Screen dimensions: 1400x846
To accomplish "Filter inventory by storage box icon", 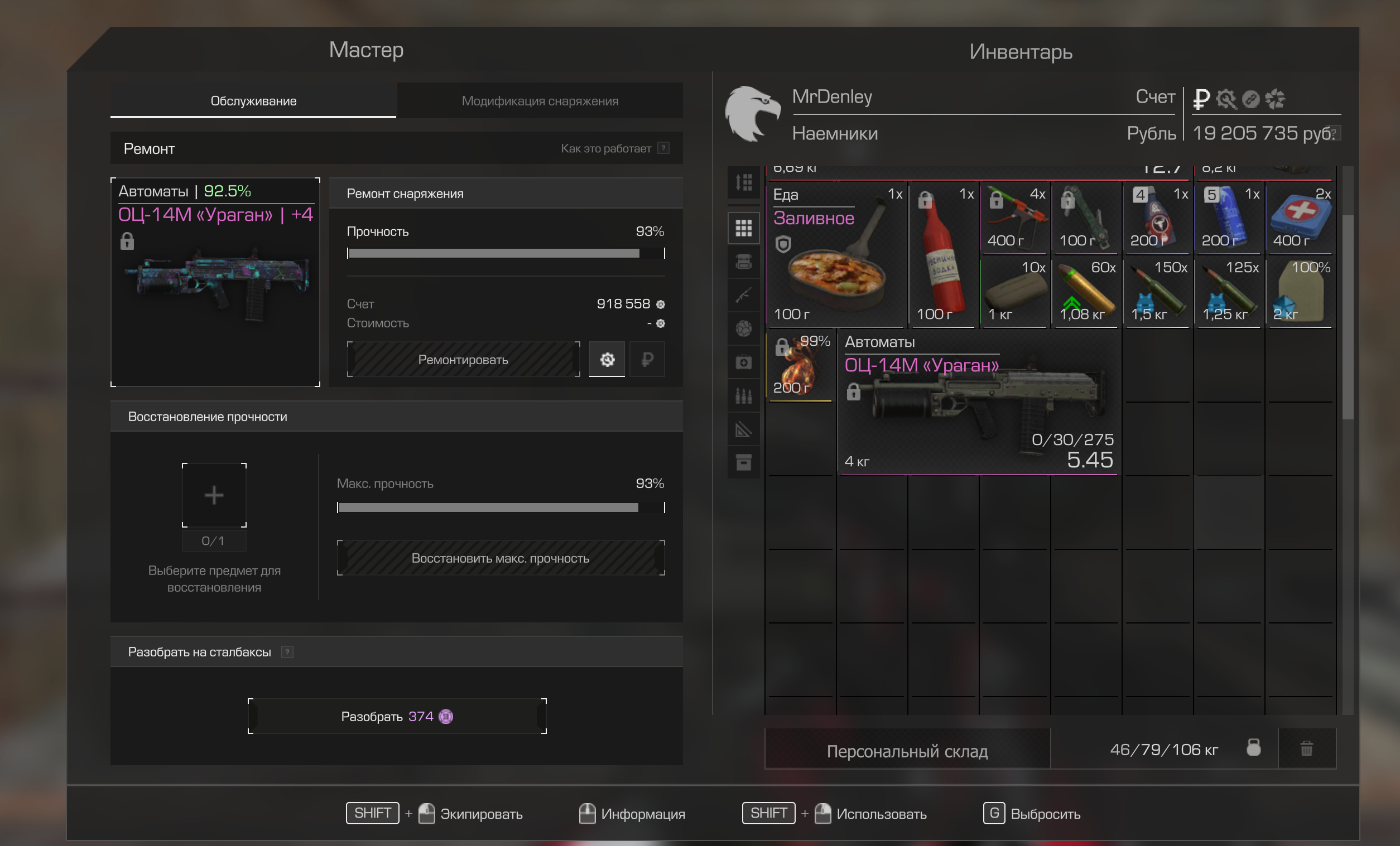I will pos(743,463).
